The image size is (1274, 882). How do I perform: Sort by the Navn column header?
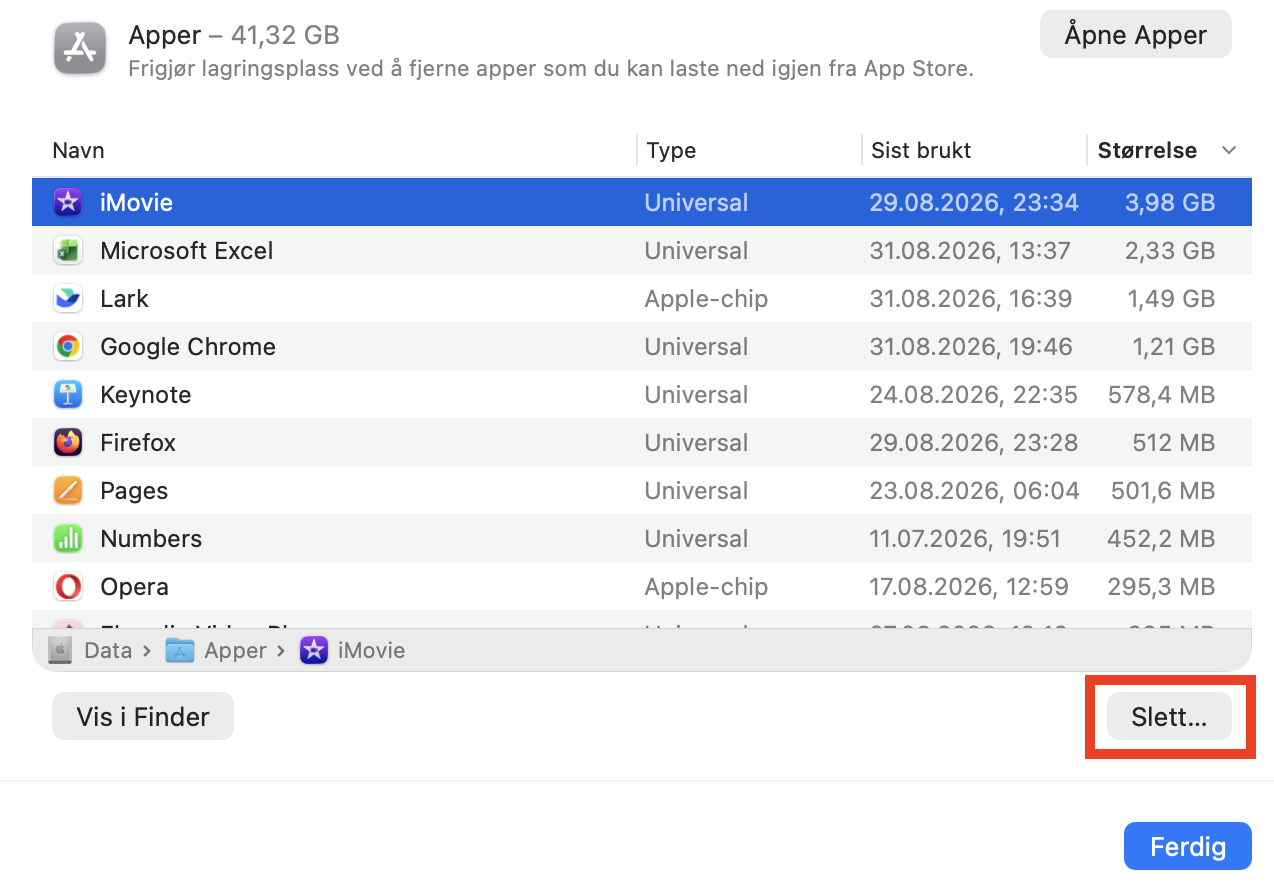pyautogui.click(x=78, y=151)
